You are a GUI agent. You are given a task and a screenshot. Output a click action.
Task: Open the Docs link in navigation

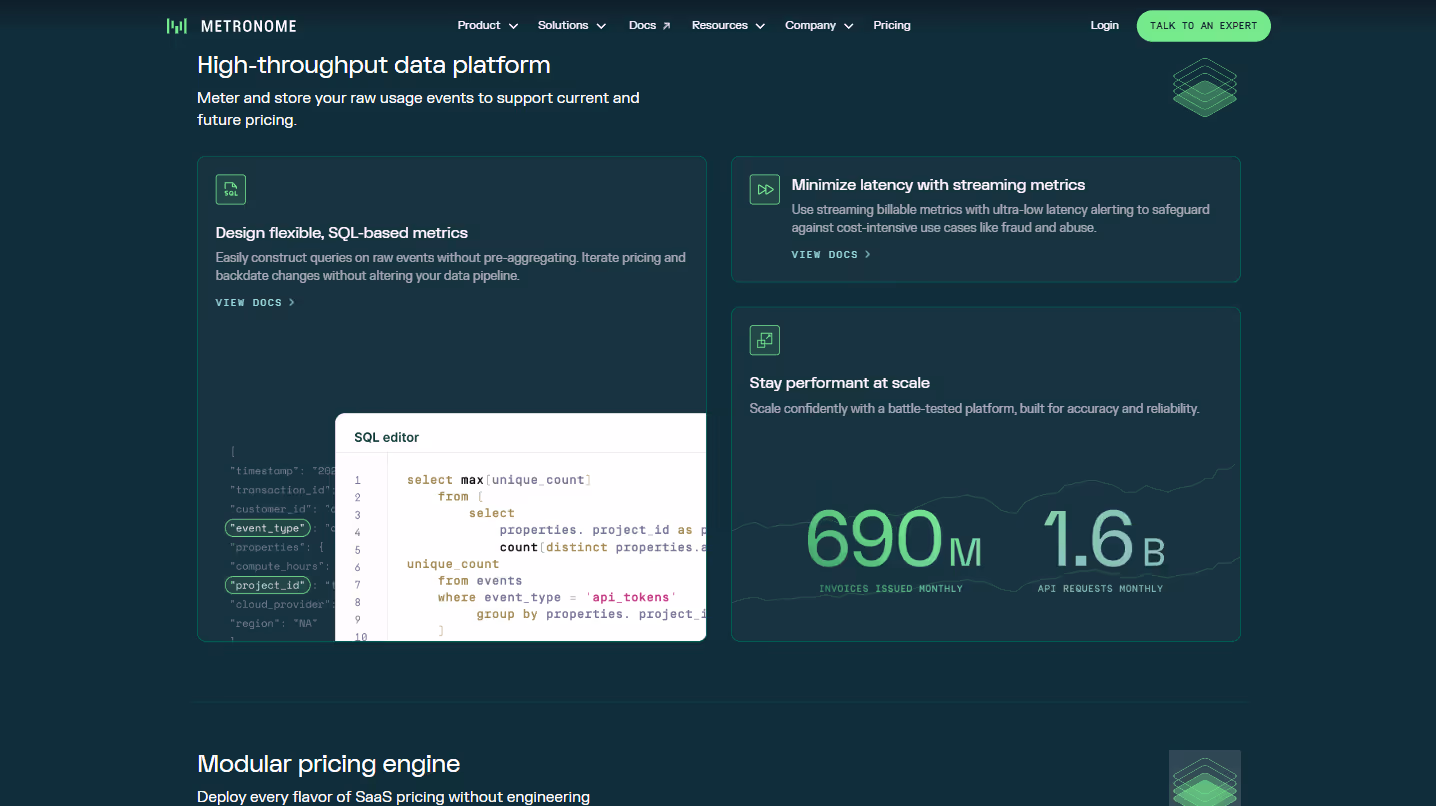[x=649, y=26]
